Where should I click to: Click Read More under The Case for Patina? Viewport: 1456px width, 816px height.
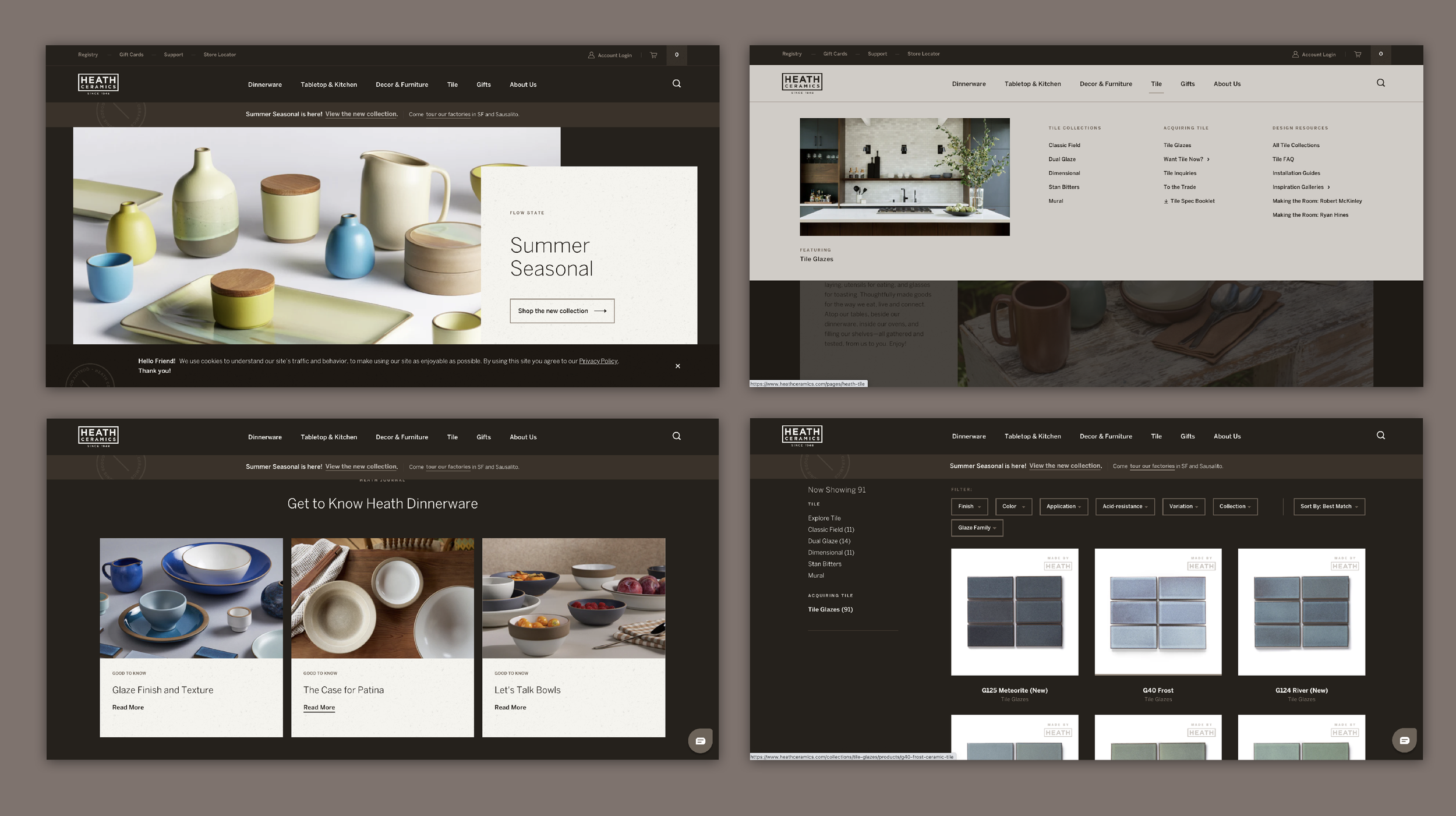click(319, 707)
